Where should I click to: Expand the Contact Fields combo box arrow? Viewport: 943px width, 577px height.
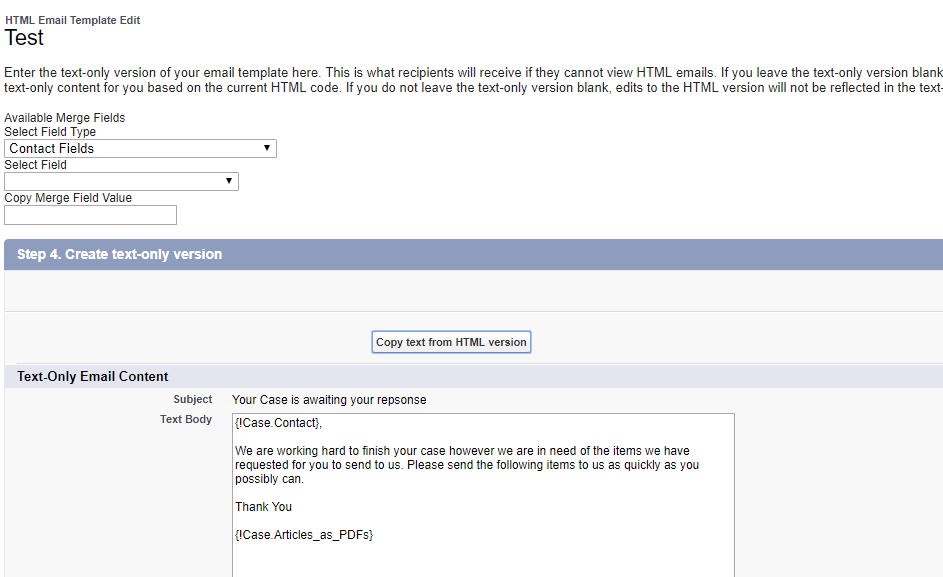[x=267, y=147]
